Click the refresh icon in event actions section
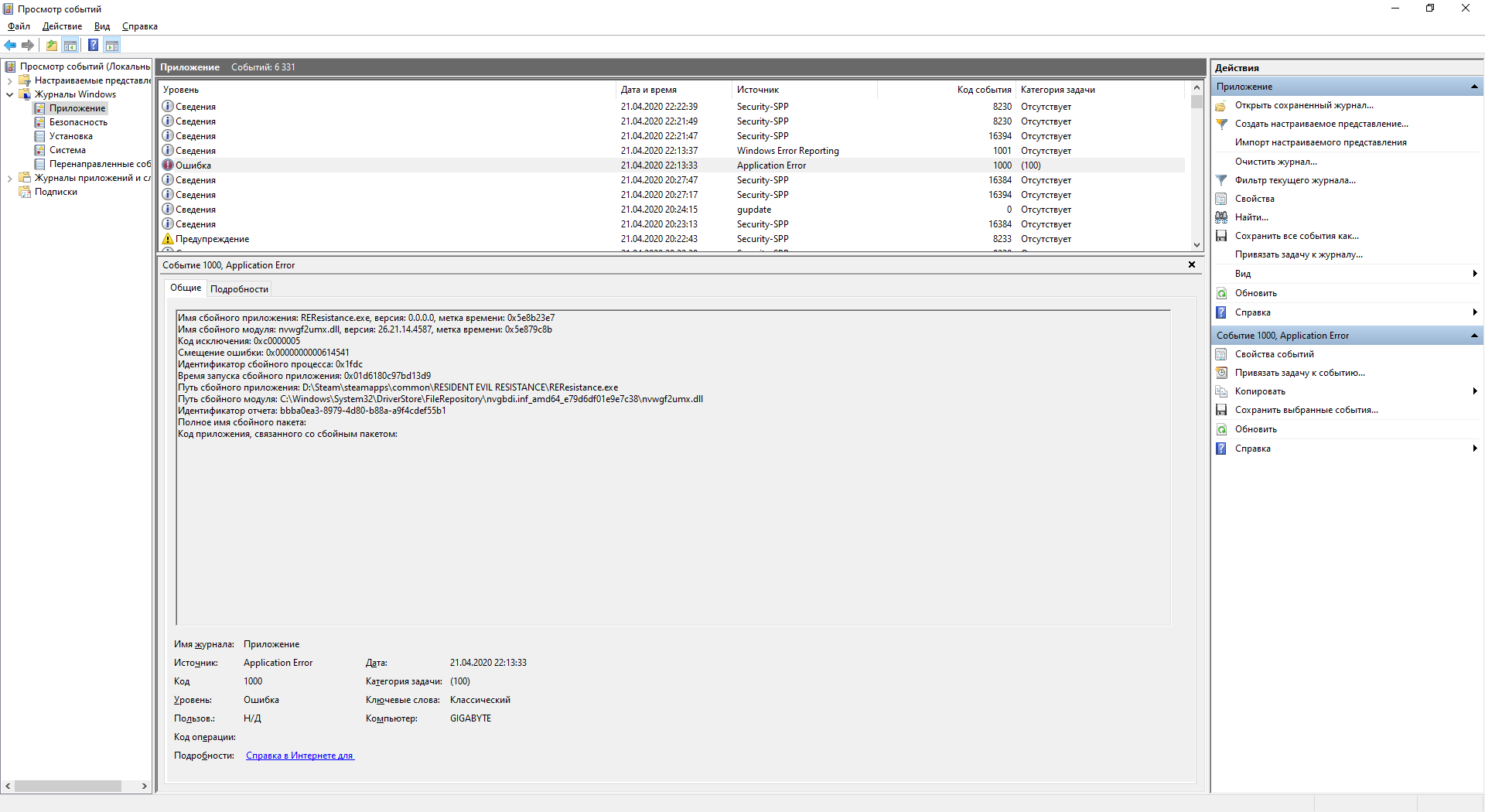The width and height of the screenshot is (1485, 812). click(x=1221, y=429)
